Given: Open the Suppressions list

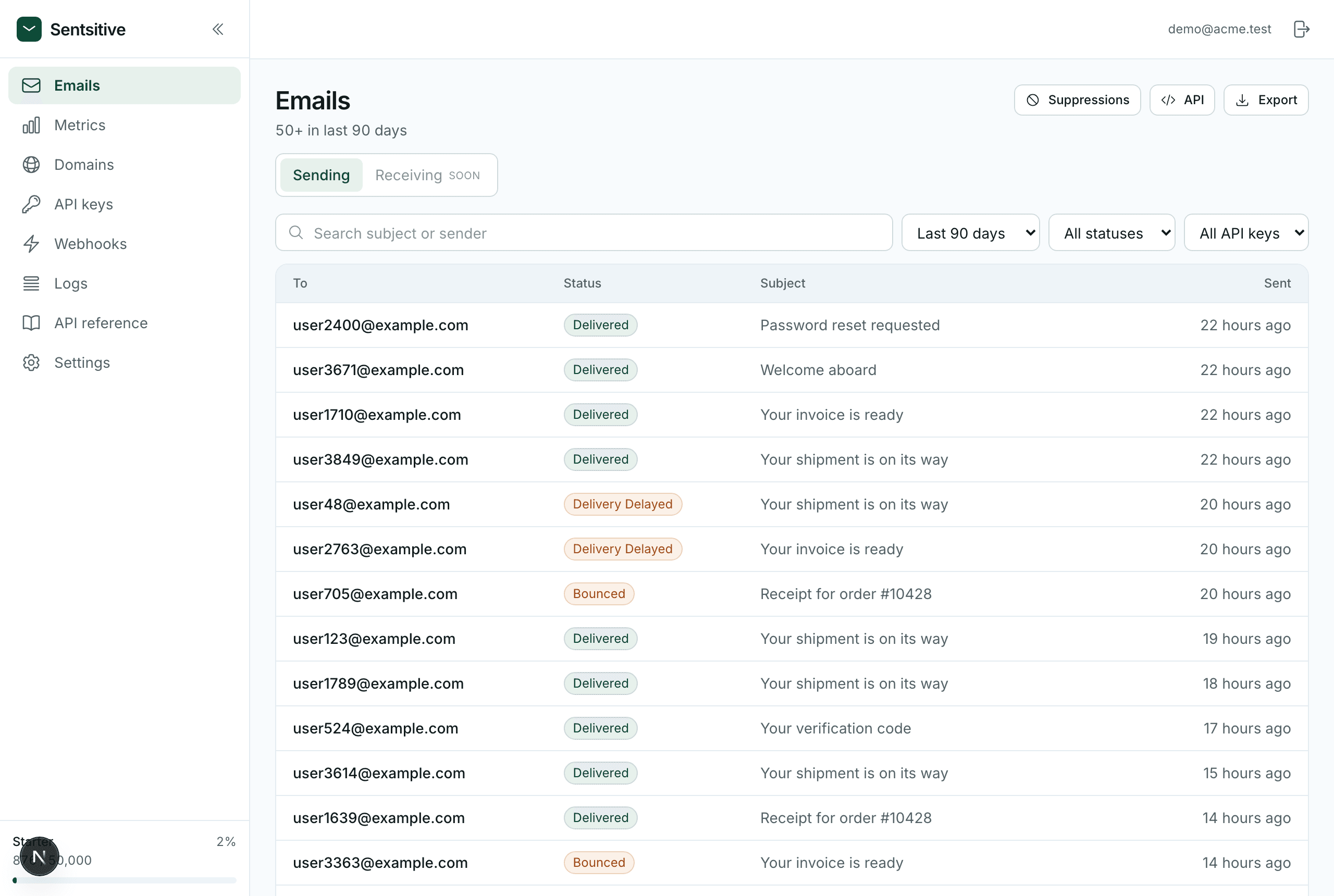Looking at the screenshot, I should (x=1077, y=100).
